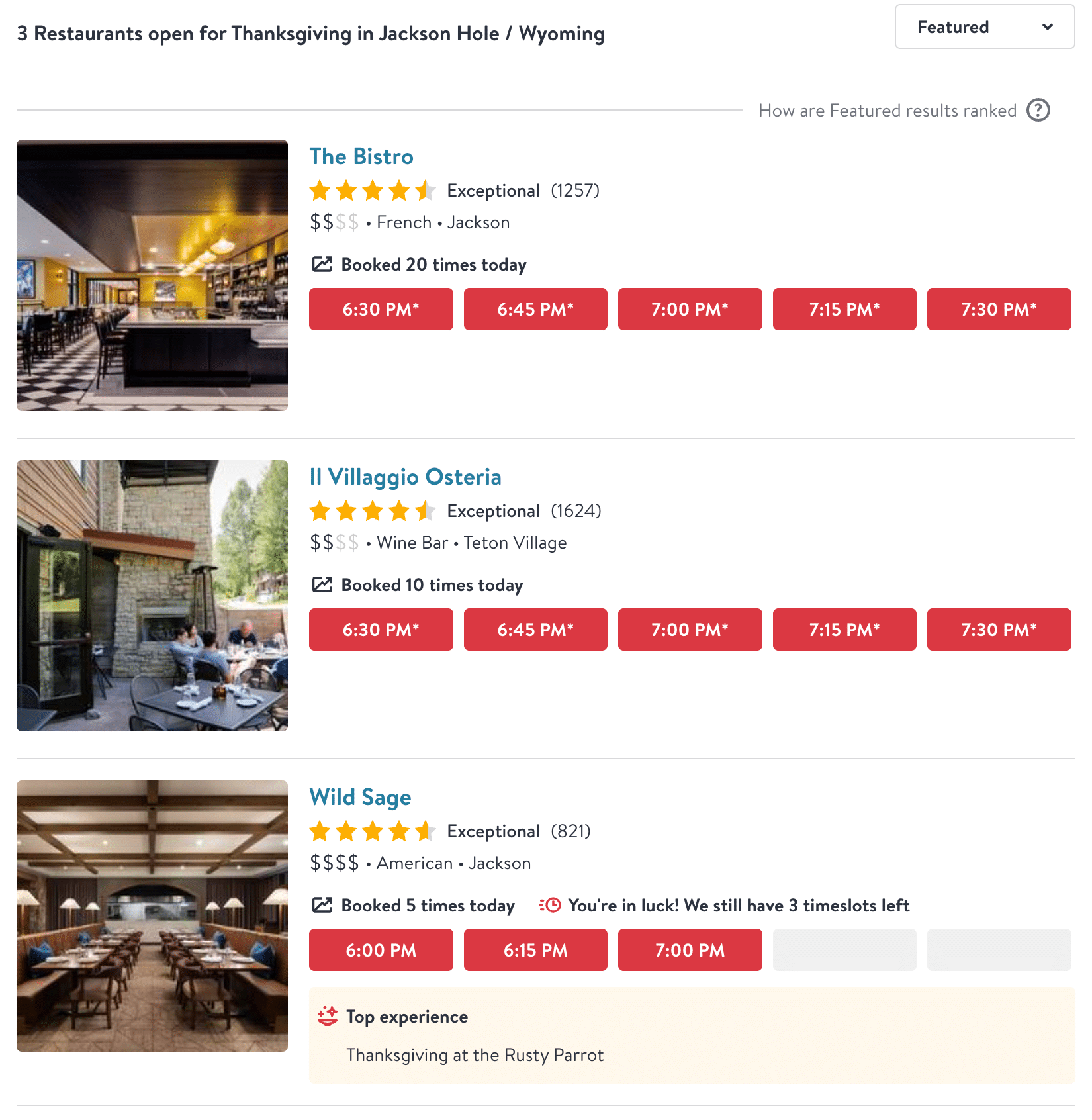
Task: Open The Bistro restaurant page link
Action: [361, 157]
